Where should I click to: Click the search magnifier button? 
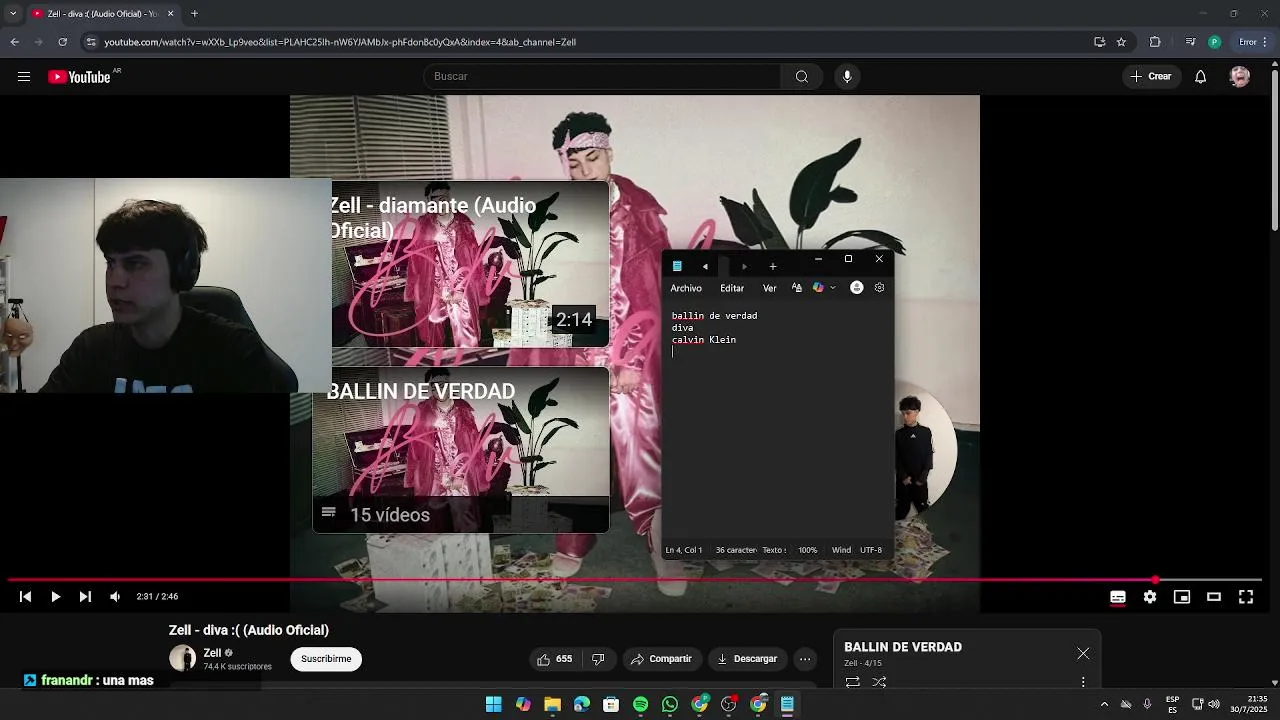click(x=802, y=77)
